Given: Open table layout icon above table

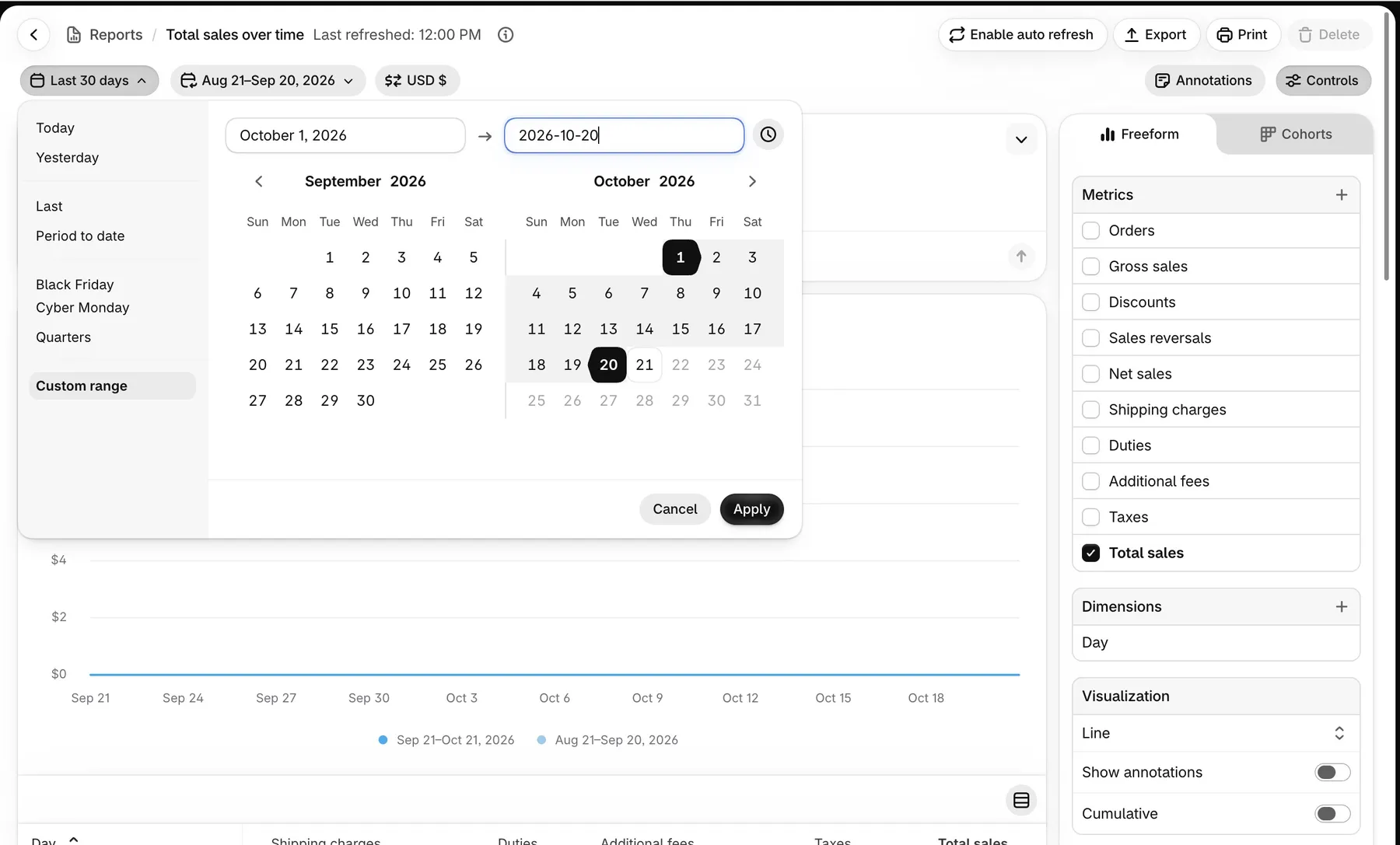Looking at the screenshot, I should 1021,801.
